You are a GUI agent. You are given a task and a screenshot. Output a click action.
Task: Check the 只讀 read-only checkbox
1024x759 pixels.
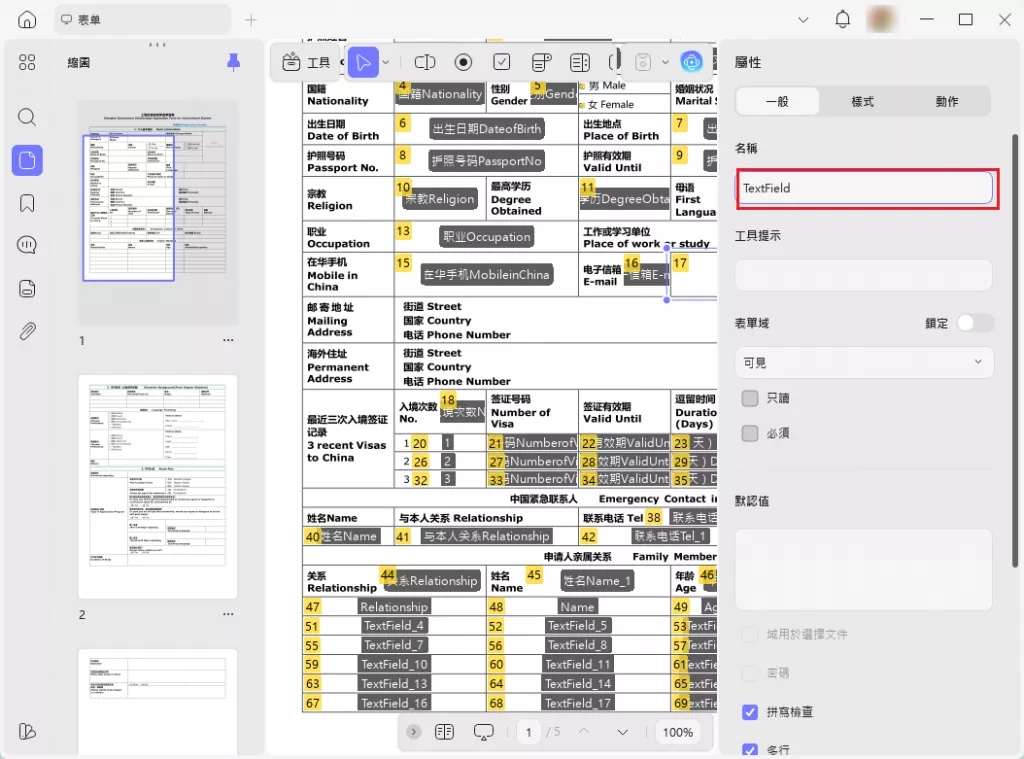coord(750,398)
